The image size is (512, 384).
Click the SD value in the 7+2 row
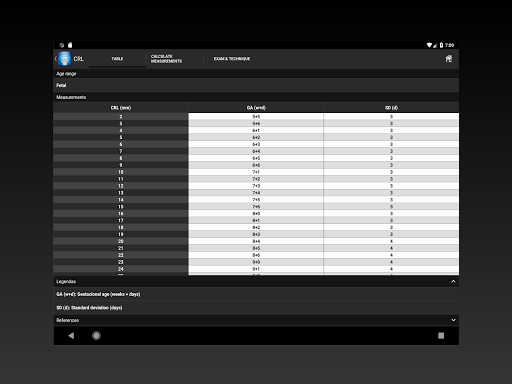391,179
